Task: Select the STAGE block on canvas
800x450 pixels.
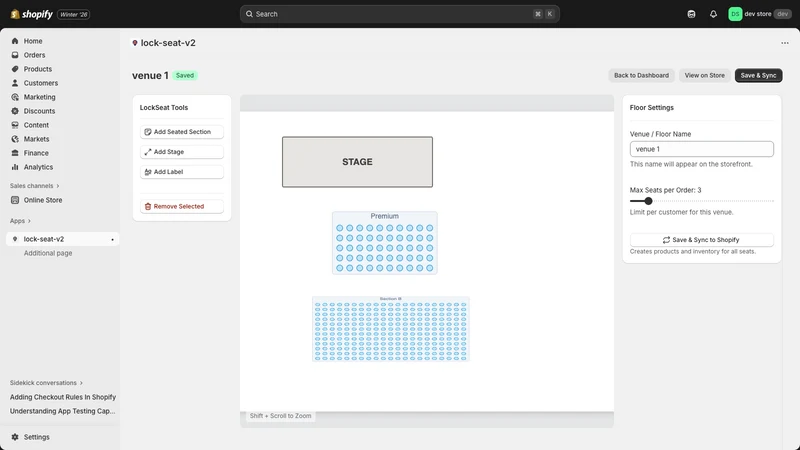Action: click(357, 162)
